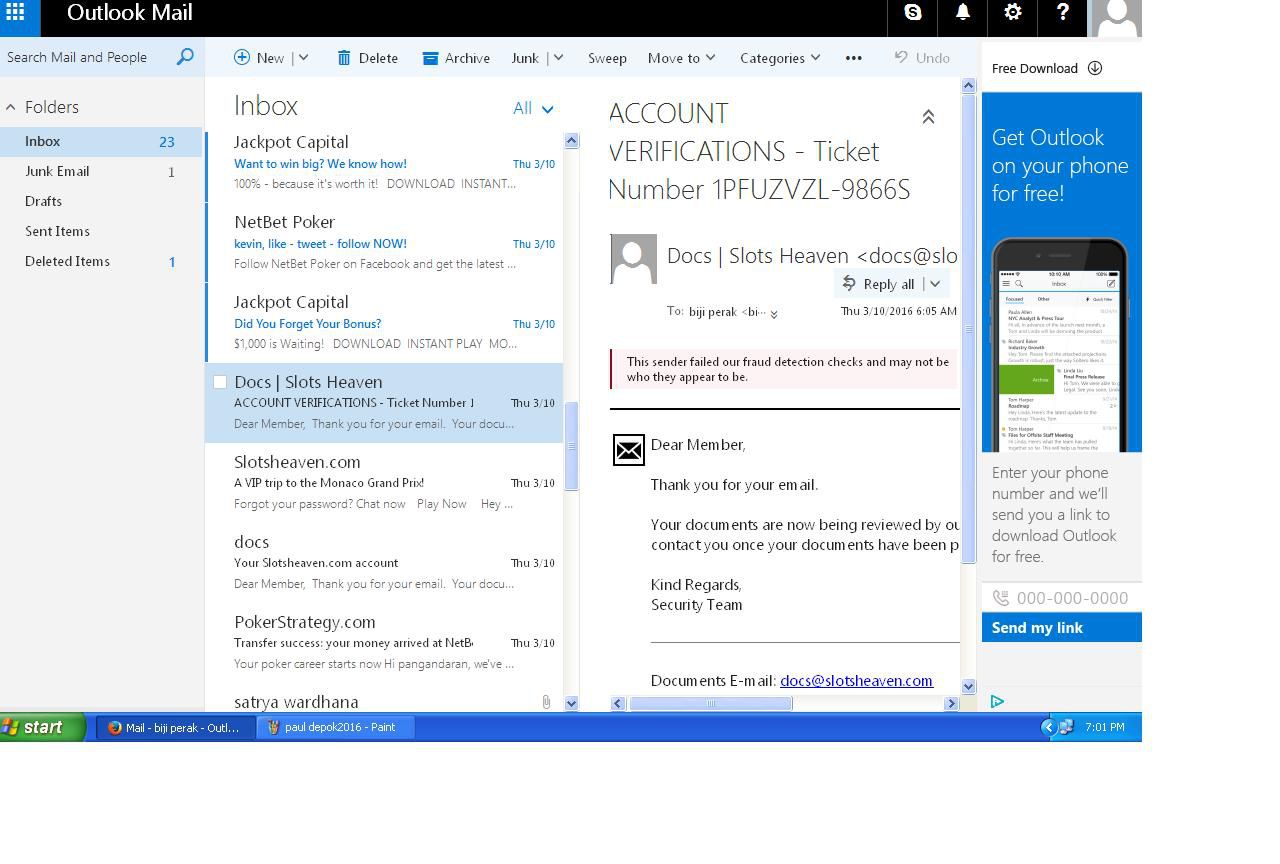Open the docs@slotsheaven.com email link
The image size is (1280, 864).
click(856, 680)
